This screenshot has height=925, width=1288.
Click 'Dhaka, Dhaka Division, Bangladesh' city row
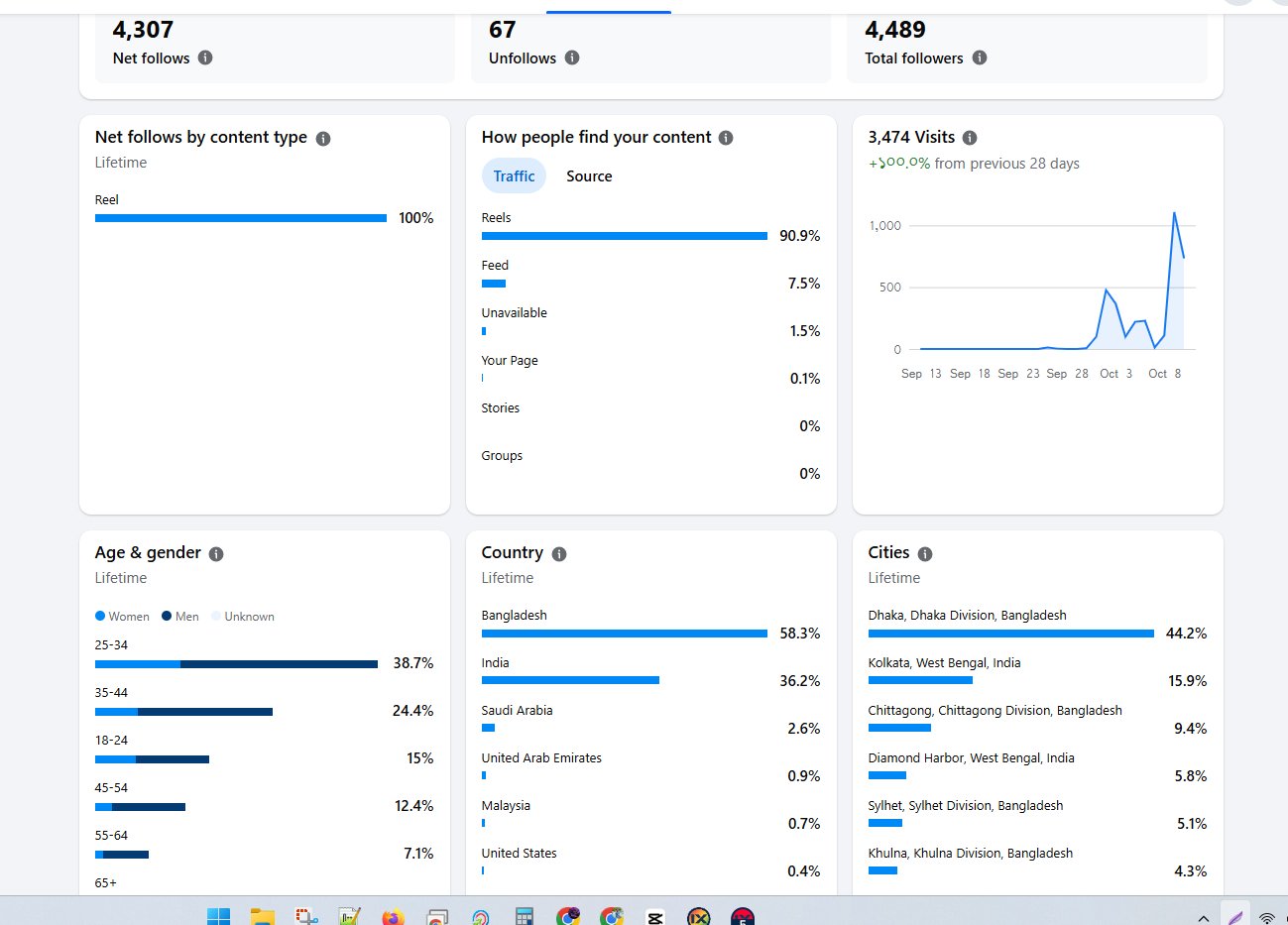click(x=1037, y=624)
